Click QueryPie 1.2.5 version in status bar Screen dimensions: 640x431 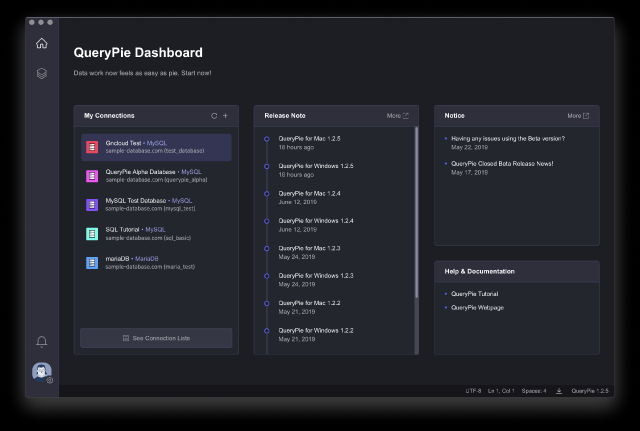tap(590, 391)
